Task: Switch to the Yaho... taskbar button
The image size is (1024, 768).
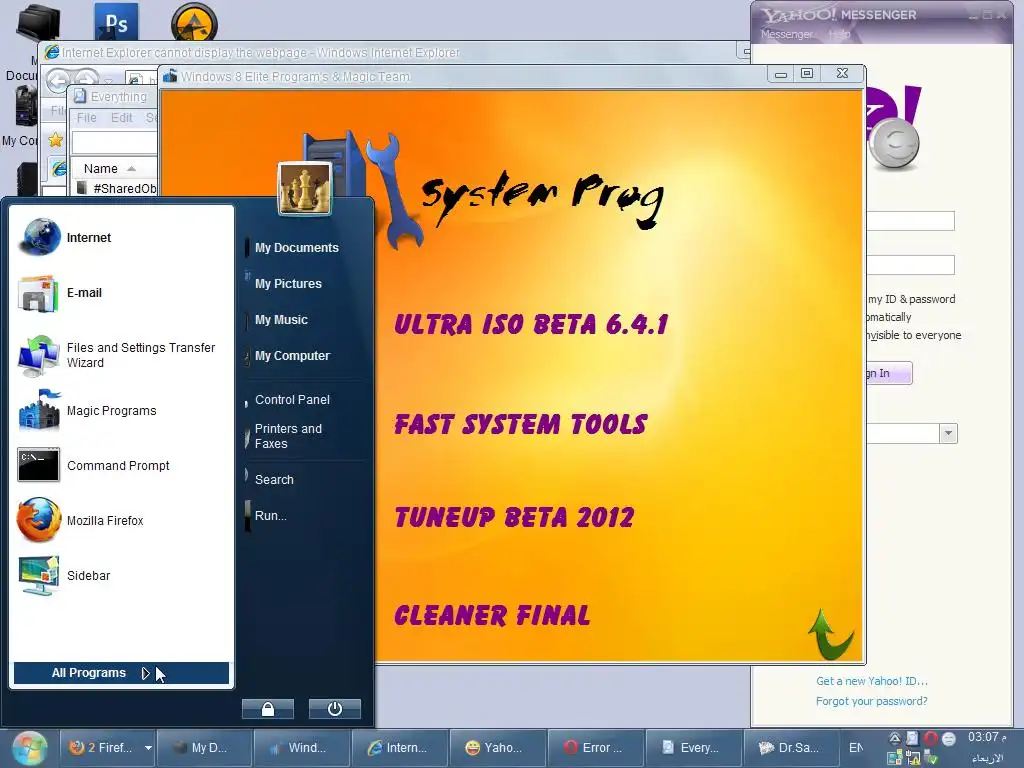Action: coord(498,748)
